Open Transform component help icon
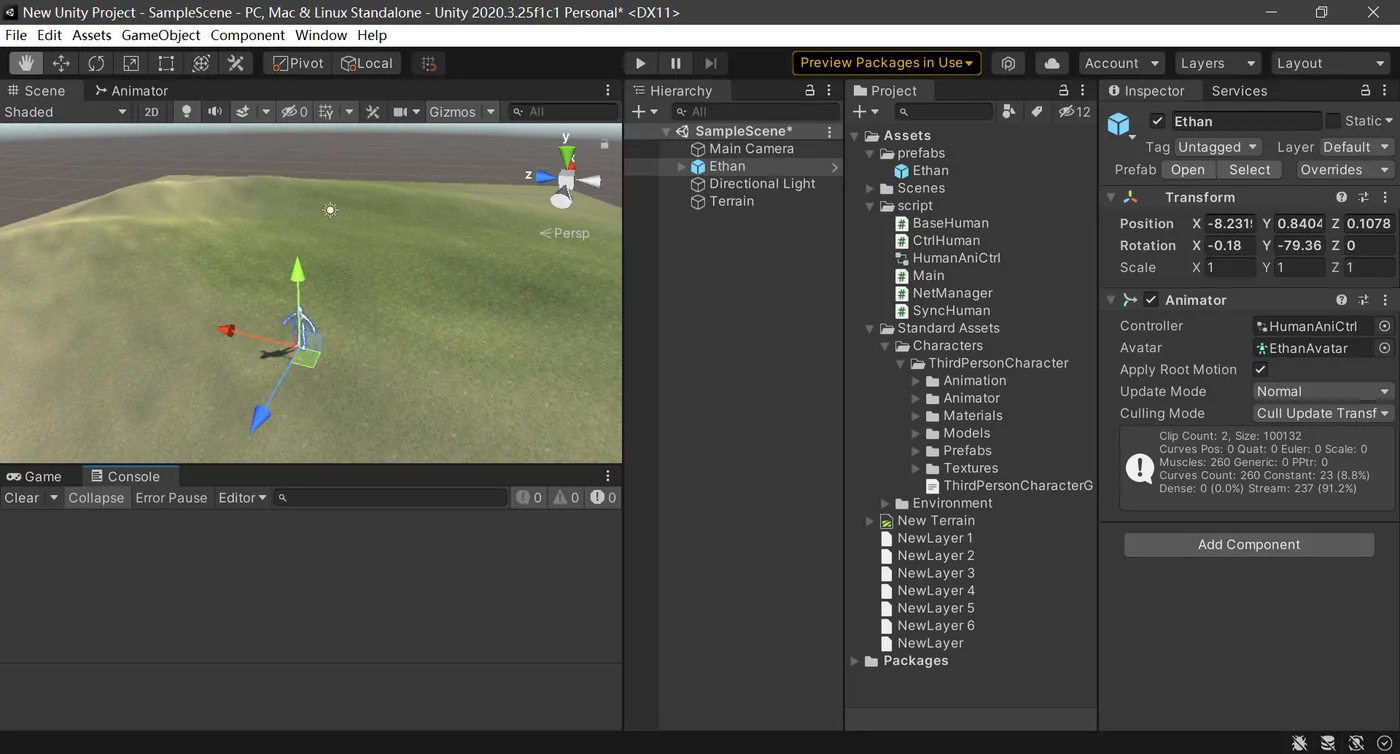Image resolution: width=1400 pixels, height=754 pixels. click(1342, 198)
